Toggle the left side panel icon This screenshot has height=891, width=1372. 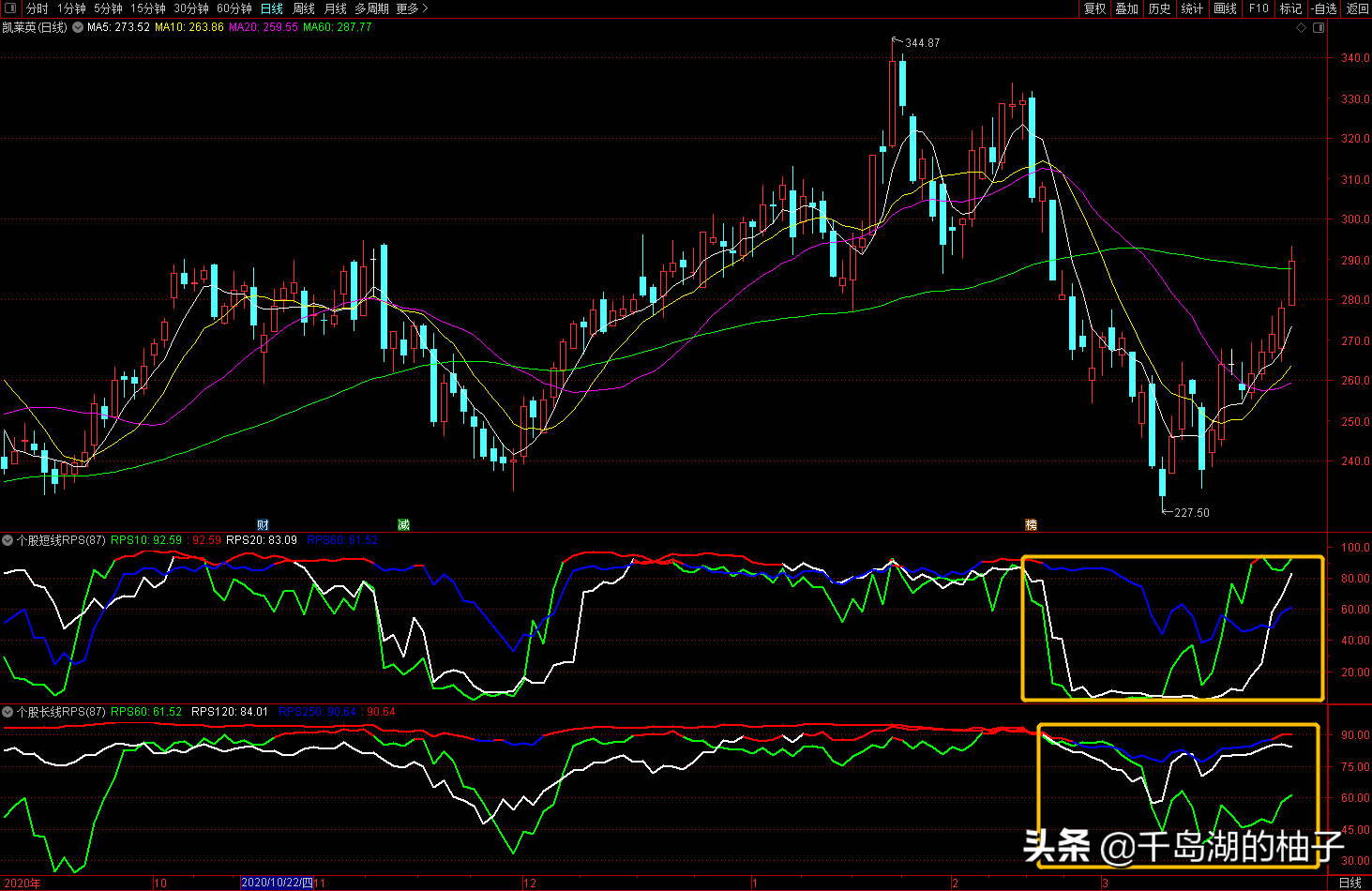coord(10,8)
